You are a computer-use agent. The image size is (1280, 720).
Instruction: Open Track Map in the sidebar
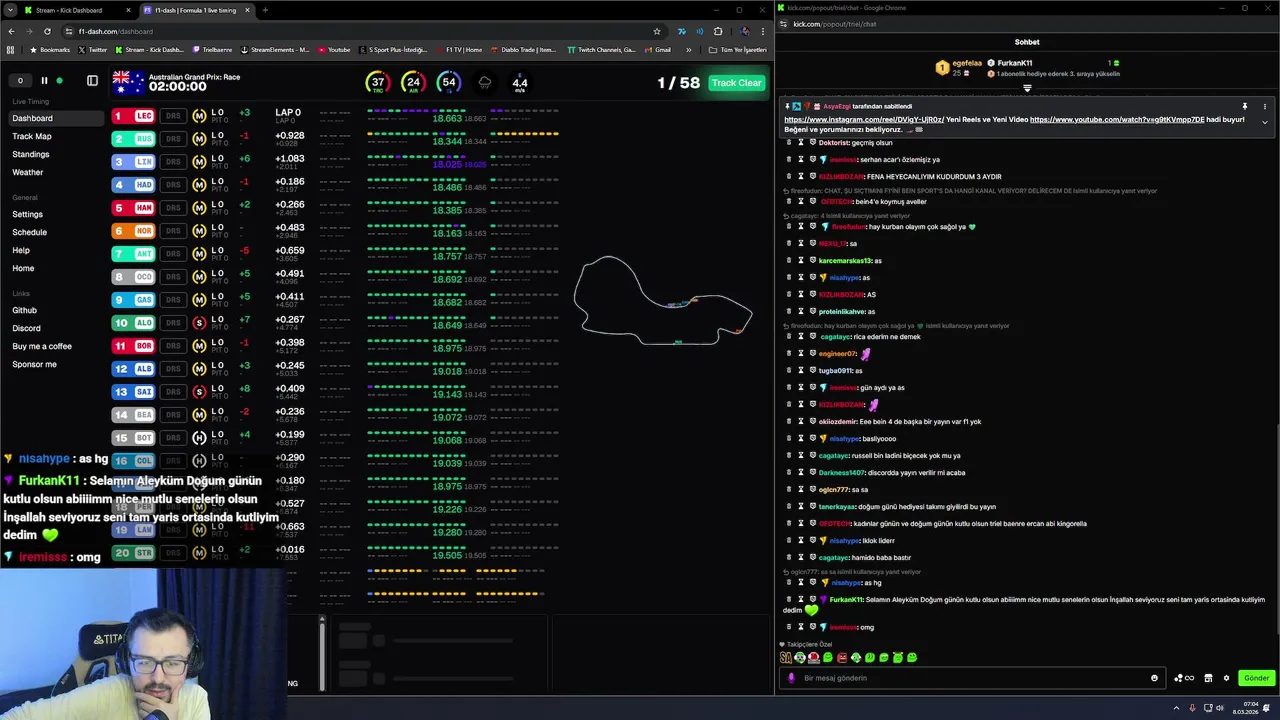click(32, 136)
